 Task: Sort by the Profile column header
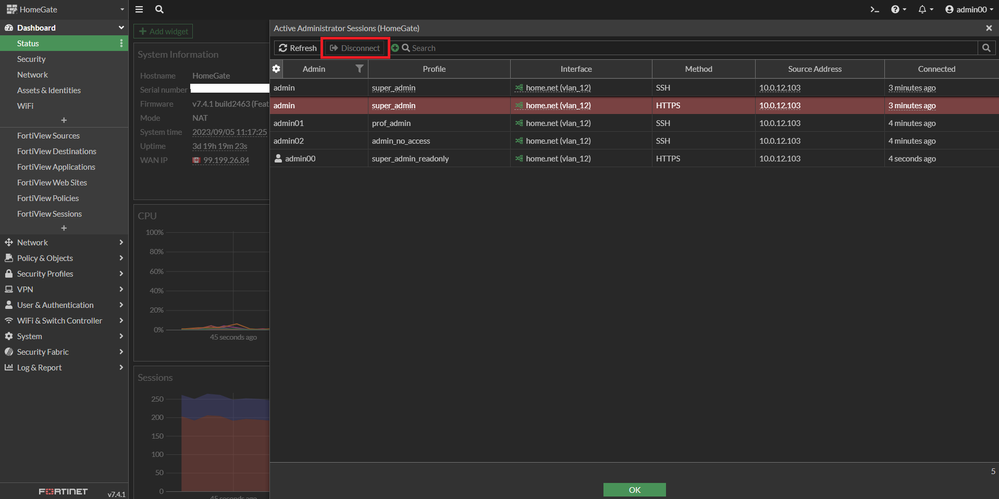[x=434, y=69]
